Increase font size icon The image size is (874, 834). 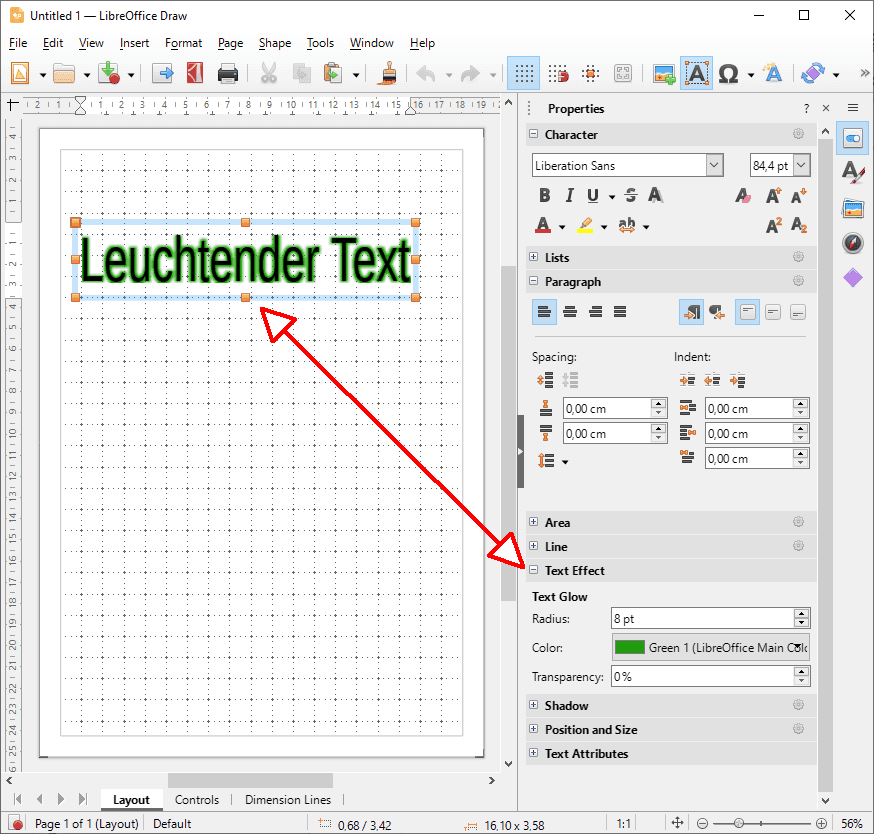pos(773,196)
